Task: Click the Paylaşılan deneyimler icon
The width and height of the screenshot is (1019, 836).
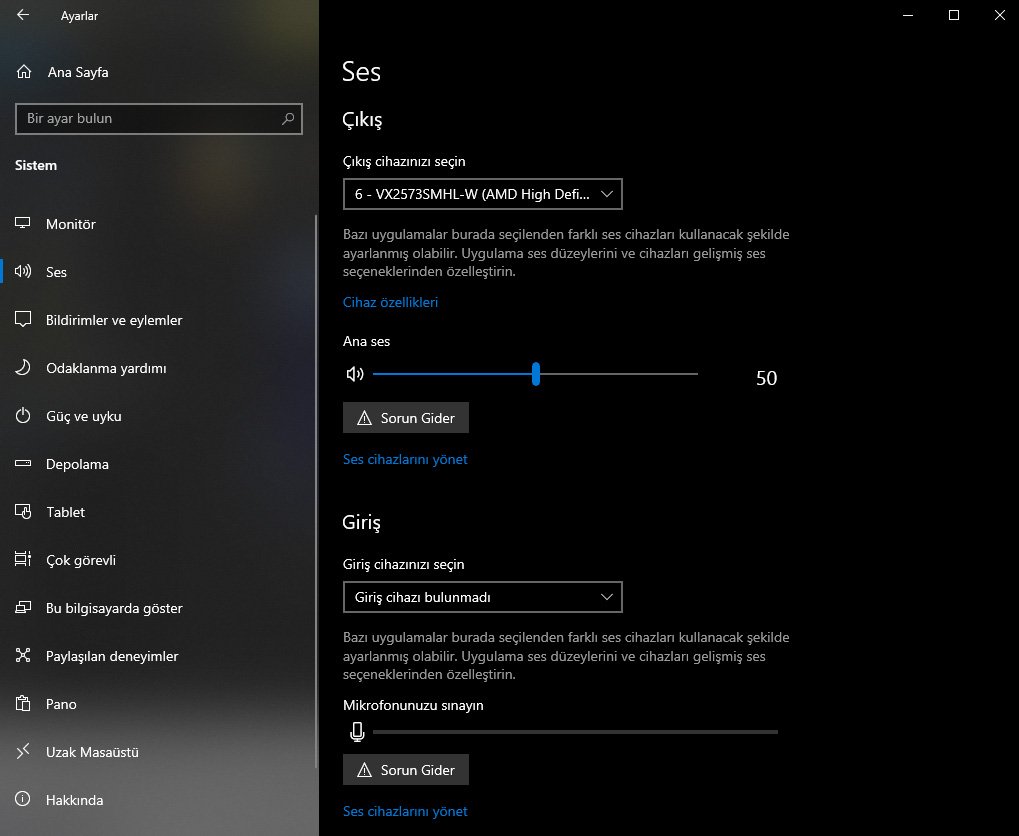Action: click(x=25, y=656)
